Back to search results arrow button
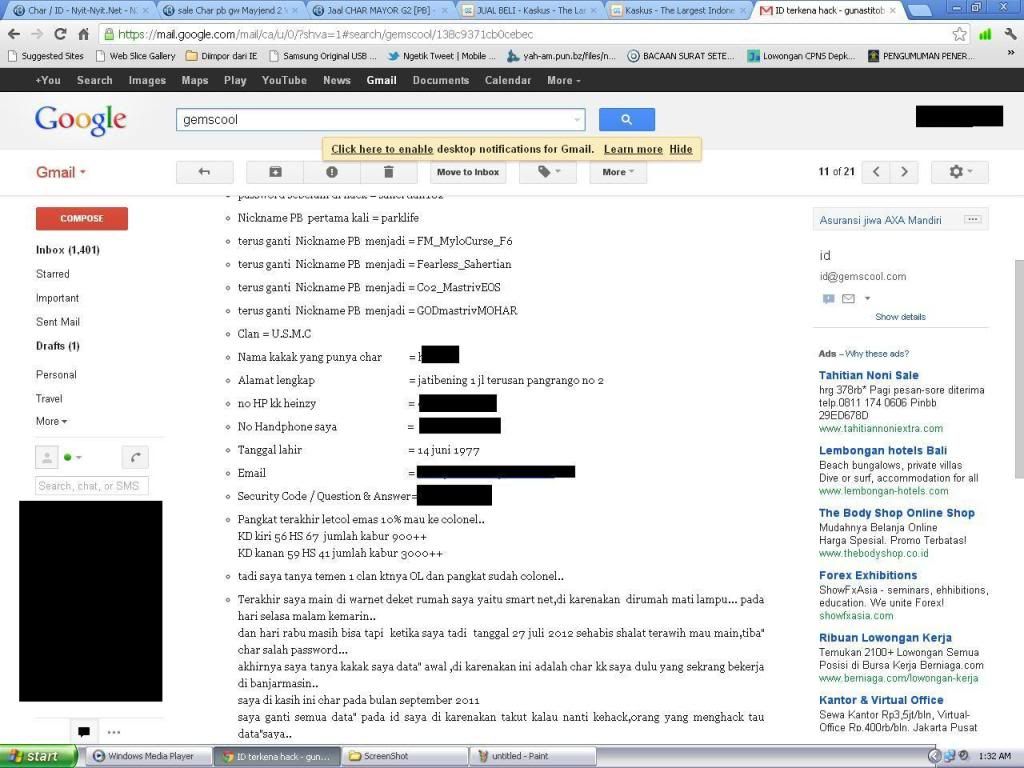The height and width of the screenshot is (768, 1024). [204, 172]
